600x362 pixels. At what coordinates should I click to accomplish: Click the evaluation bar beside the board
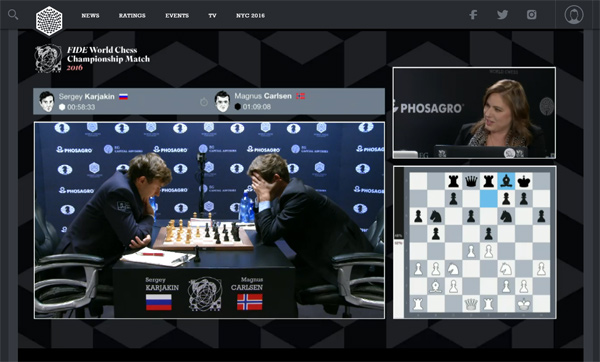tap(399, 241)
